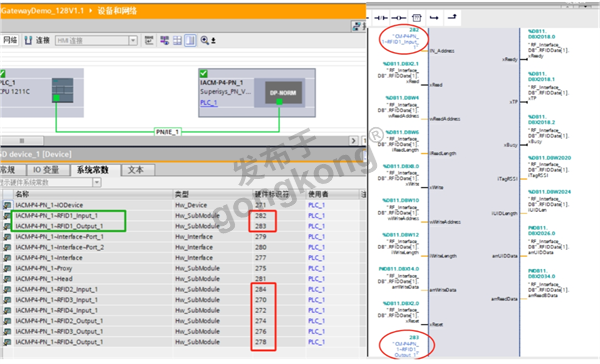Screen dimensions: 600x364
Task: Click the horizontal scrollbar thumb in network view
Action: 22,141
